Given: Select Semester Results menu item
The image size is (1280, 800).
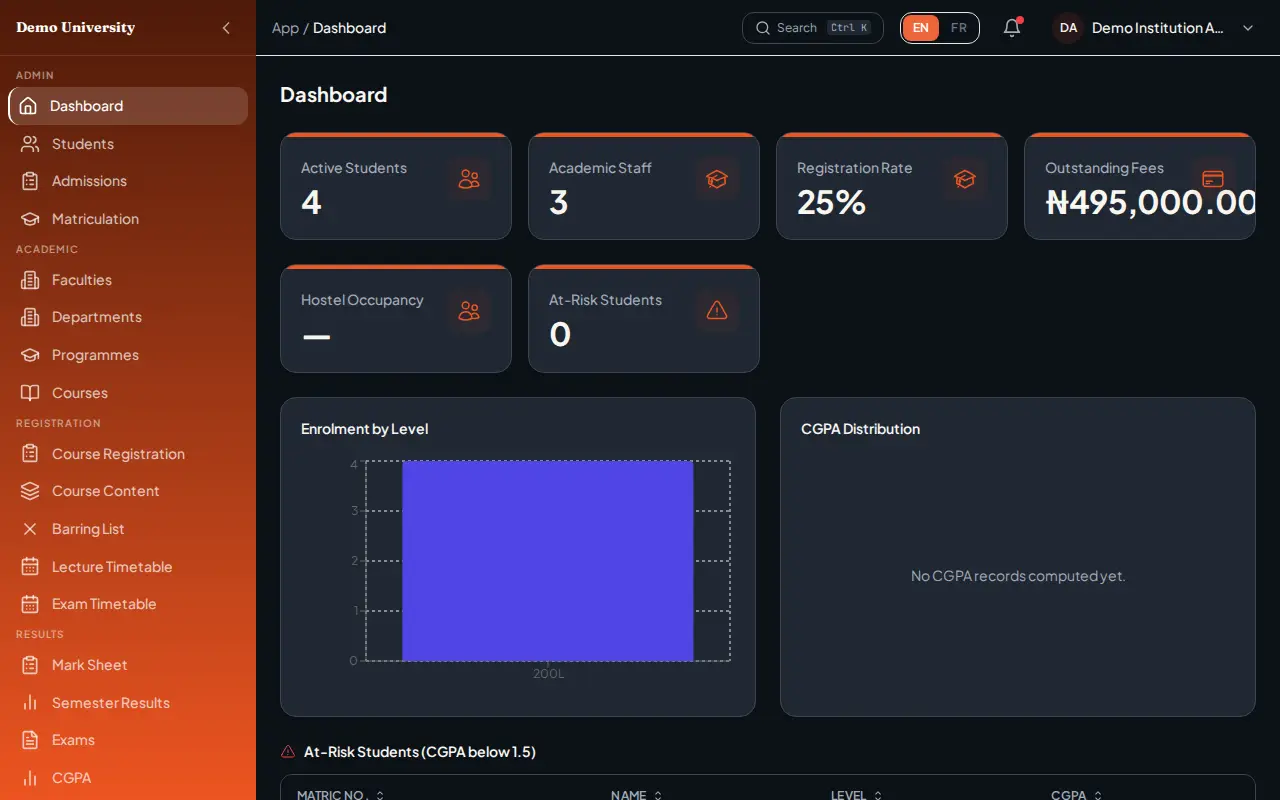Looking at the screenshot, I should coord(128,703).
